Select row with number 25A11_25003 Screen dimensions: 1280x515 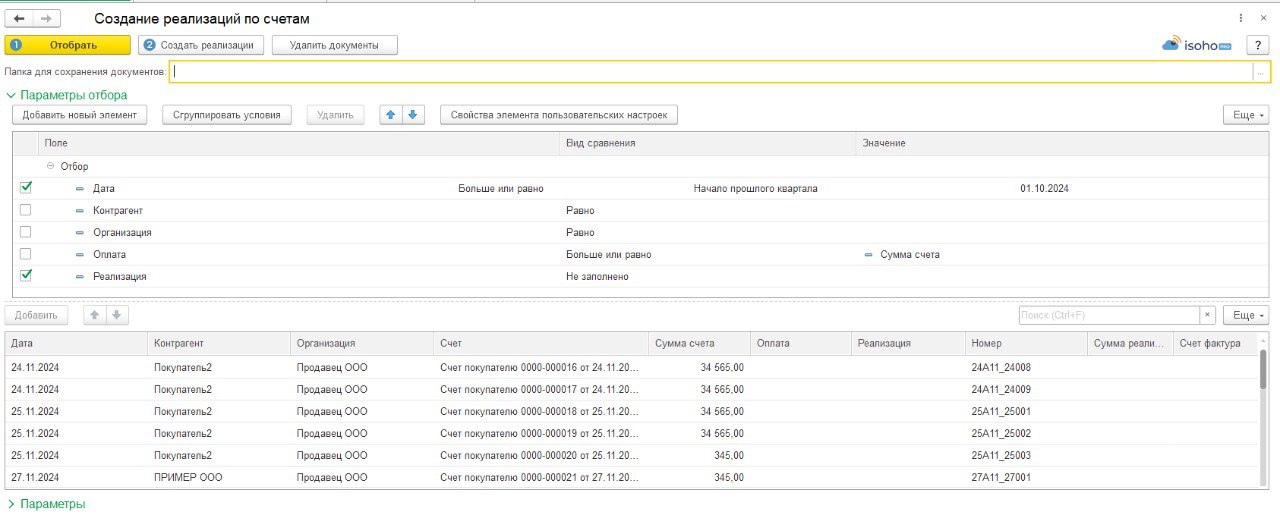point(632,455)
